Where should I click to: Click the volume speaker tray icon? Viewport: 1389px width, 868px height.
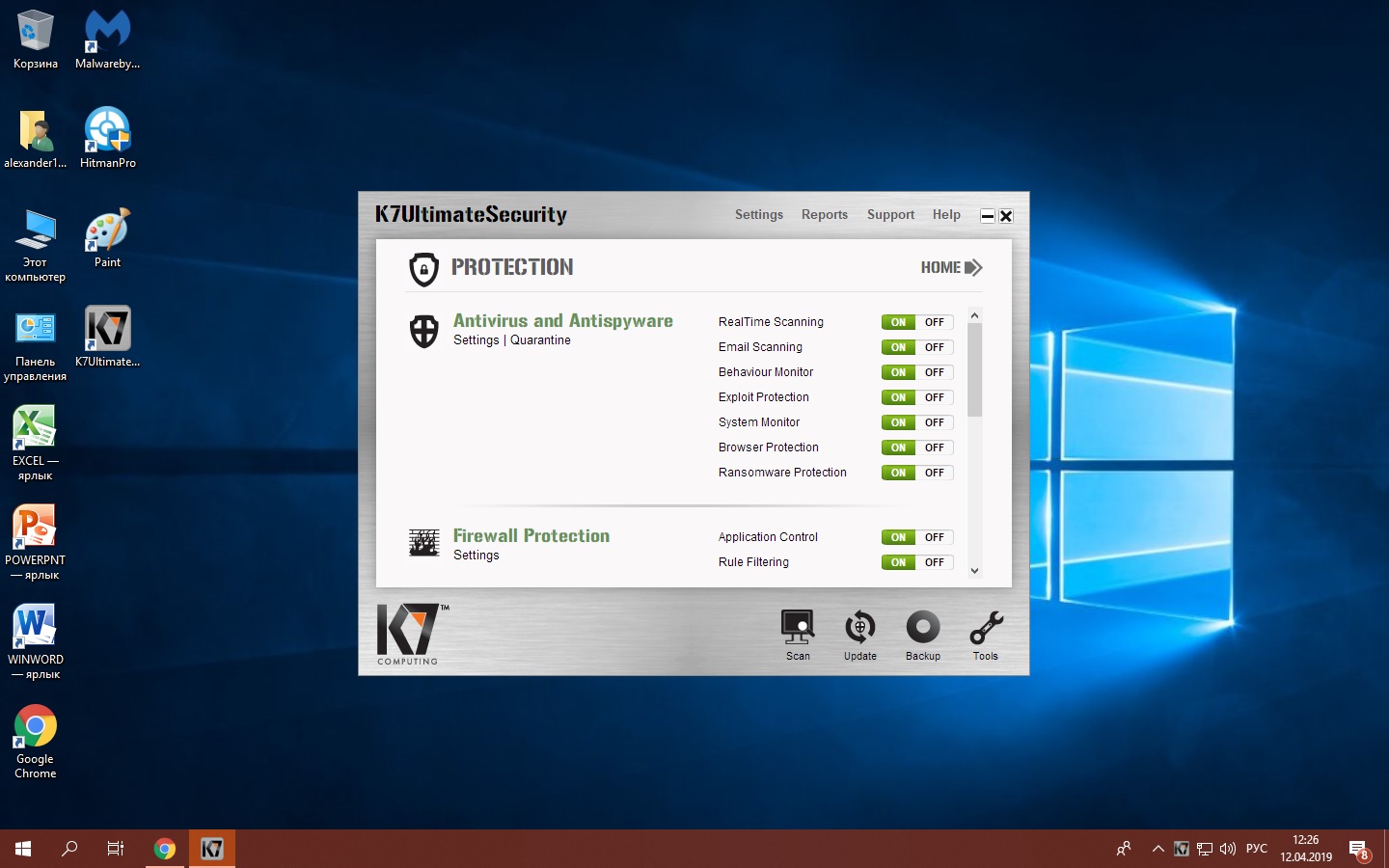pyautogui.click(x=1227, y=849)
